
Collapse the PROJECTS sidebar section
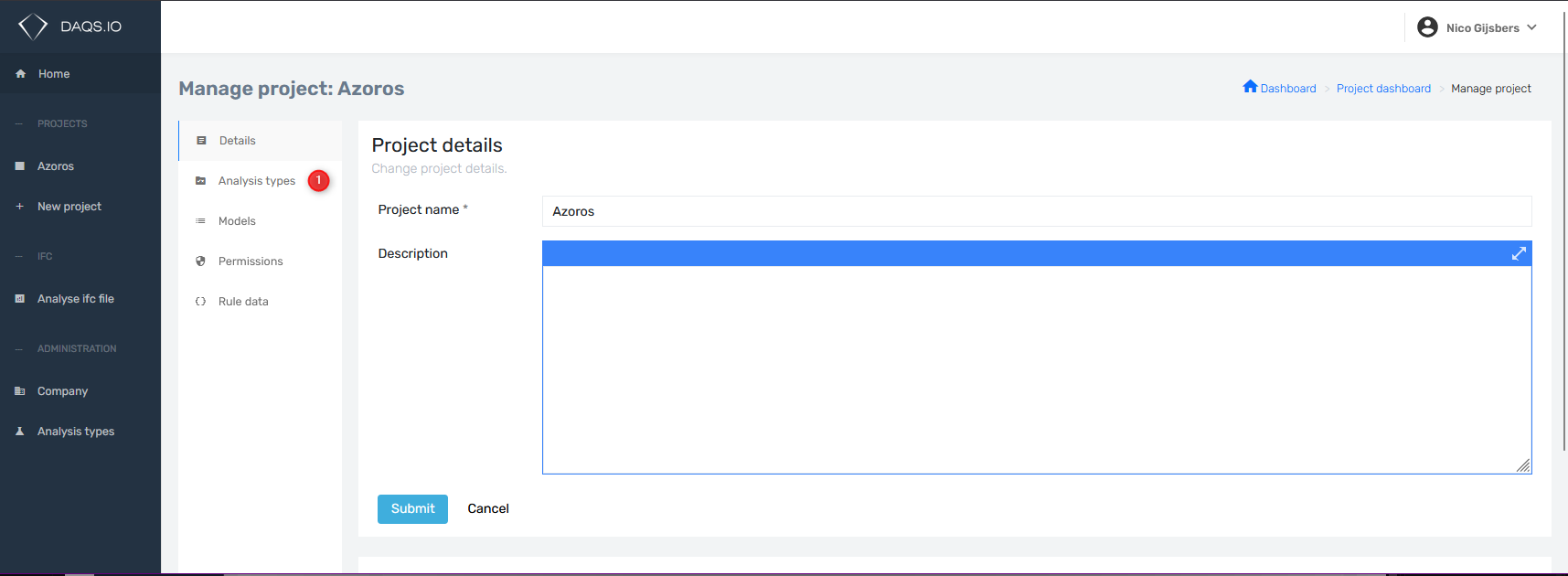pyautogui.click(x=62, y=123)
